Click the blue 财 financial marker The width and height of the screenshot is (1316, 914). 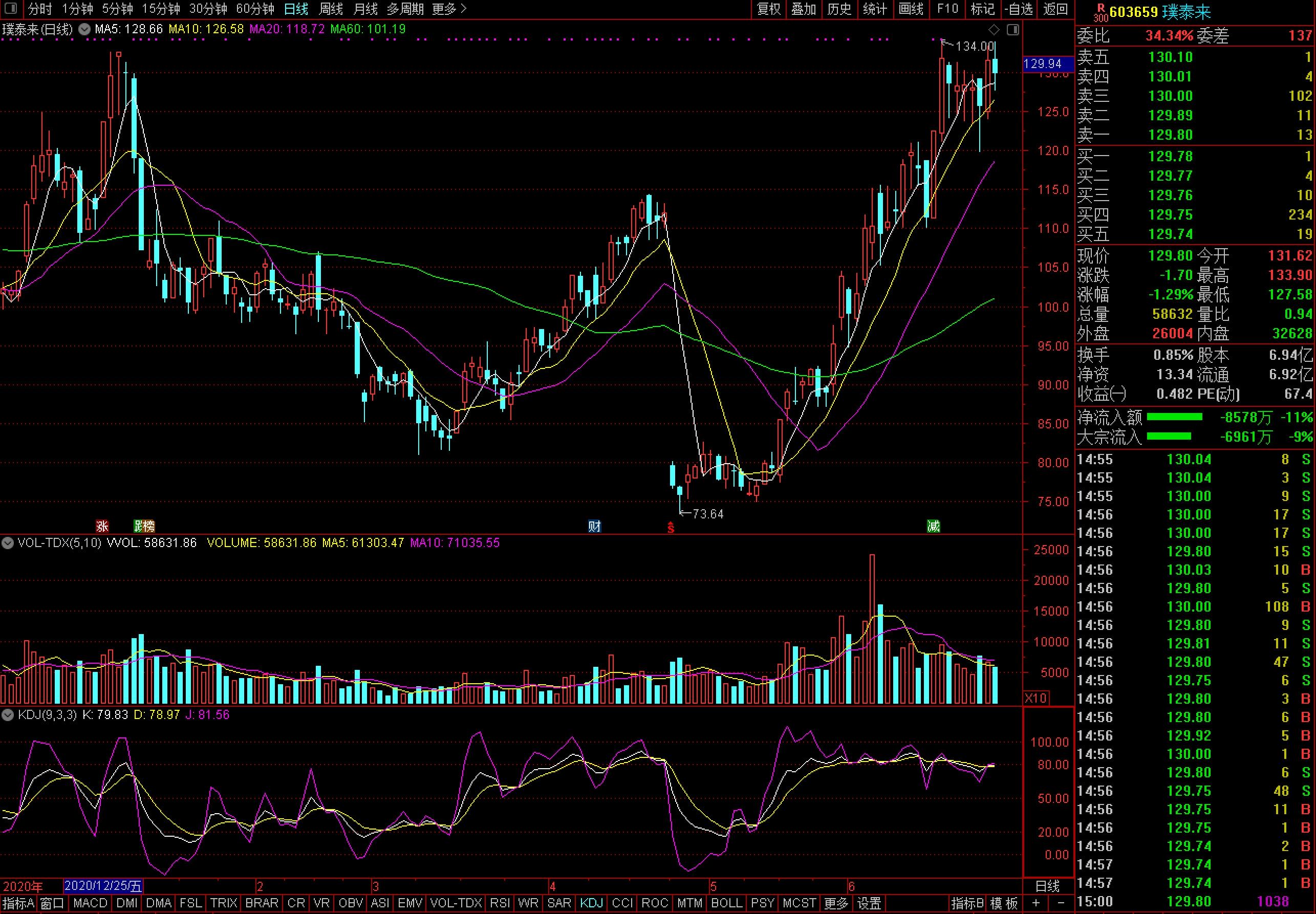[x=594, y=526]
